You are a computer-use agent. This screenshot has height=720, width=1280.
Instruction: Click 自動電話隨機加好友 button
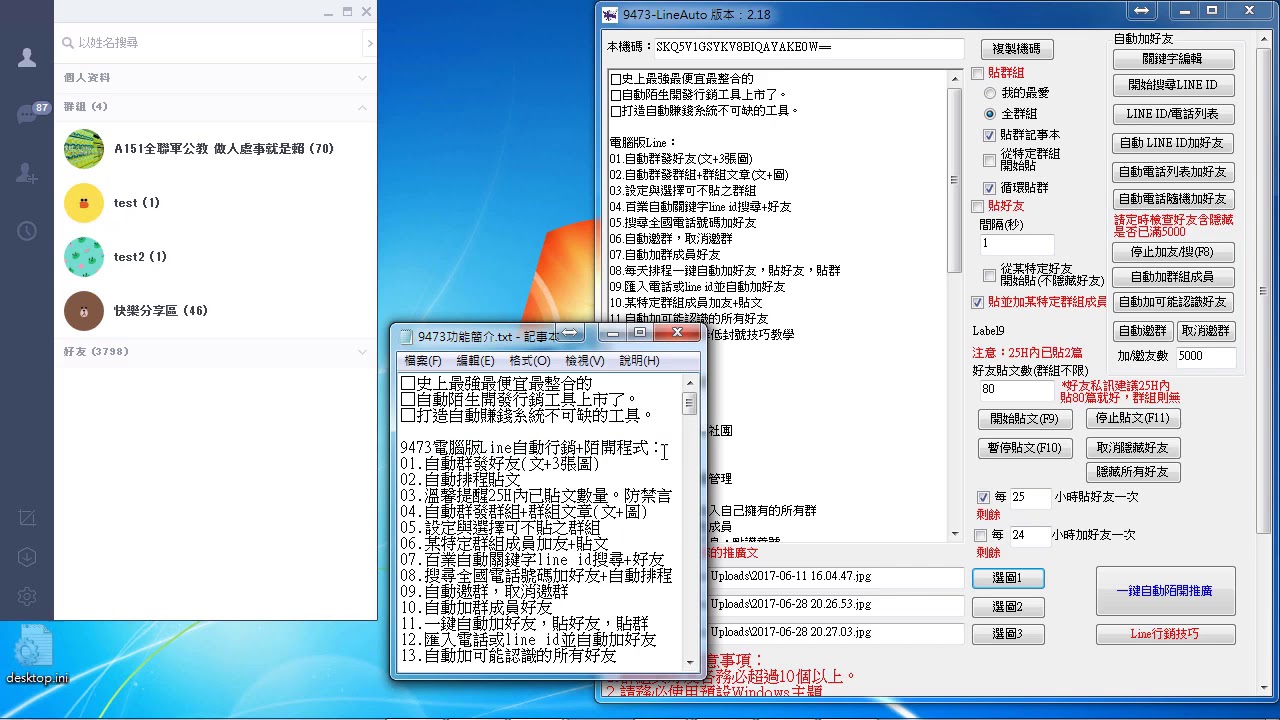1173,199
